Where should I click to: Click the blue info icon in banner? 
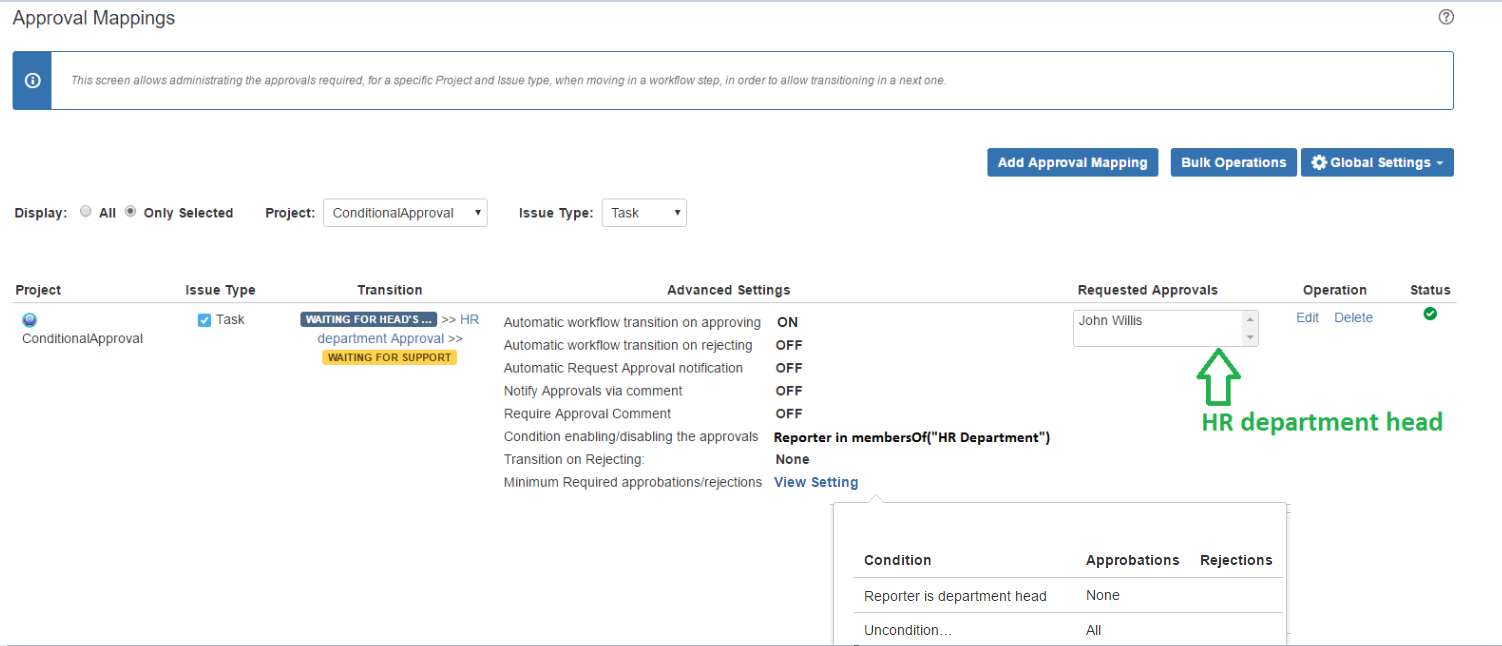click(32, 80)
